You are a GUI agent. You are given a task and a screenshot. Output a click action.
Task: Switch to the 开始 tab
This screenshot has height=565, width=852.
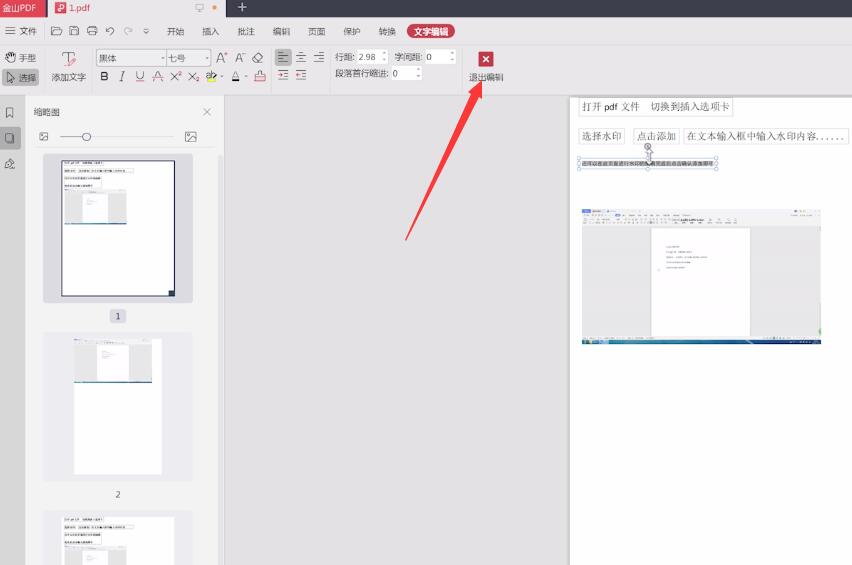point(175,32)
